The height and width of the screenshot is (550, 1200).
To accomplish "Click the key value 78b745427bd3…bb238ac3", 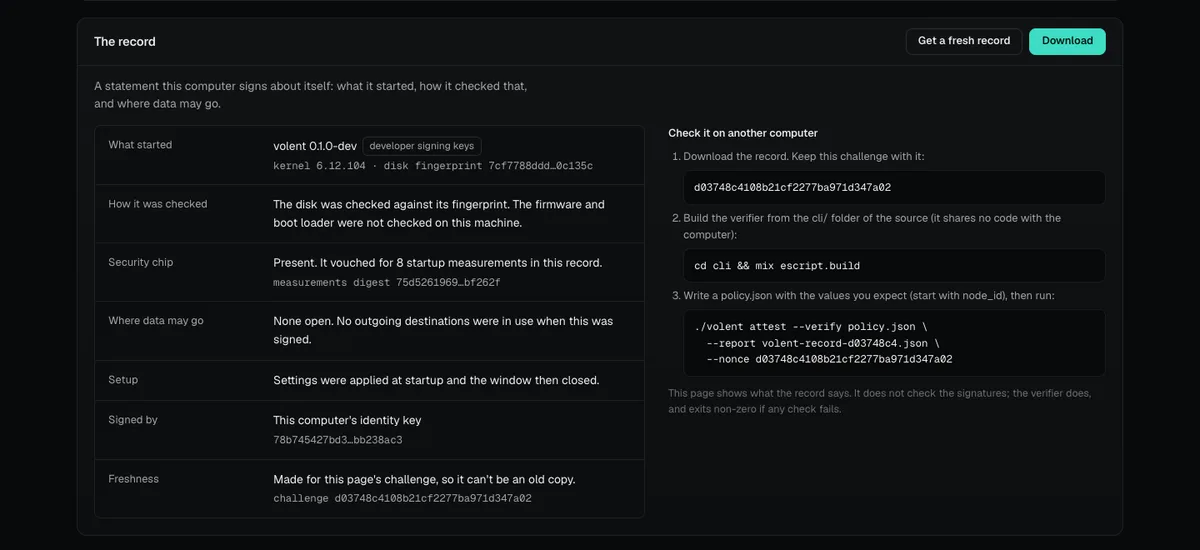I will coord(338,440).
